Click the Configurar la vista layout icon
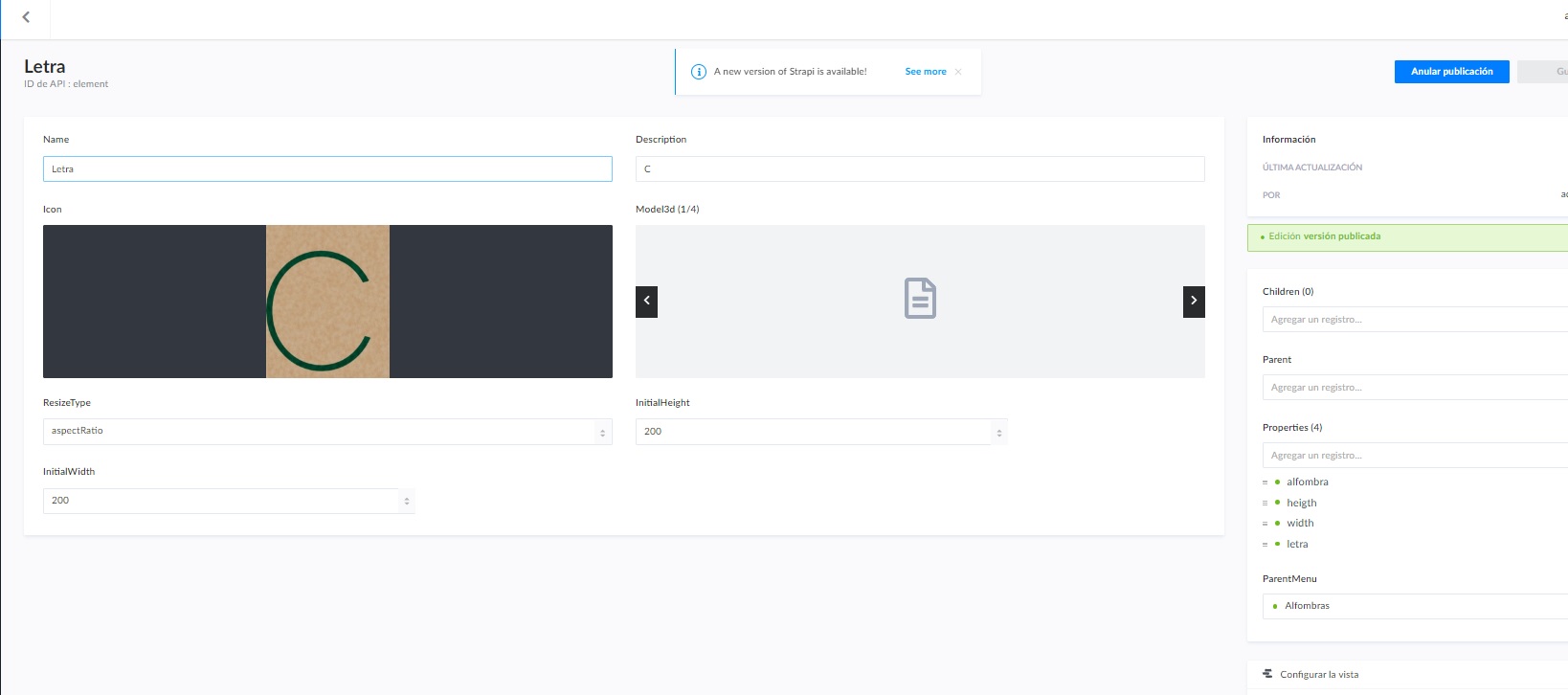The image size is (1568, 695). [x=1267, y=674]
